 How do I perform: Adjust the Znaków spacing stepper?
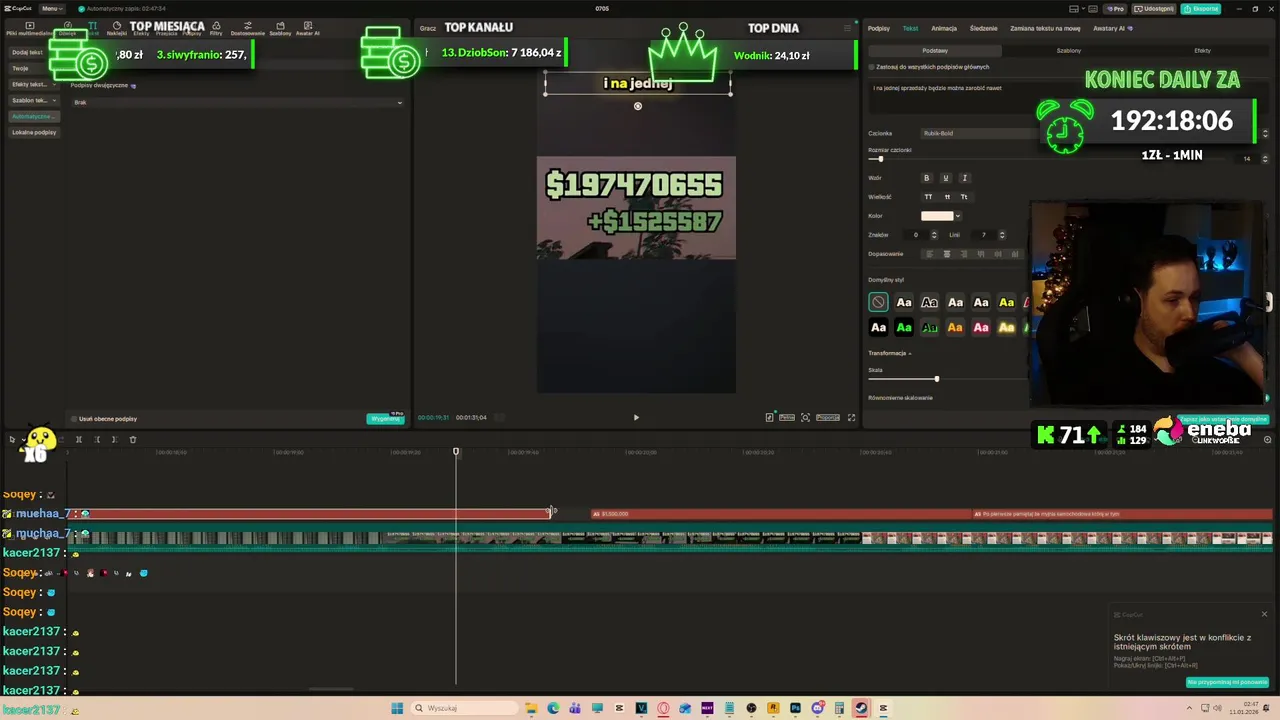[934, 235]
